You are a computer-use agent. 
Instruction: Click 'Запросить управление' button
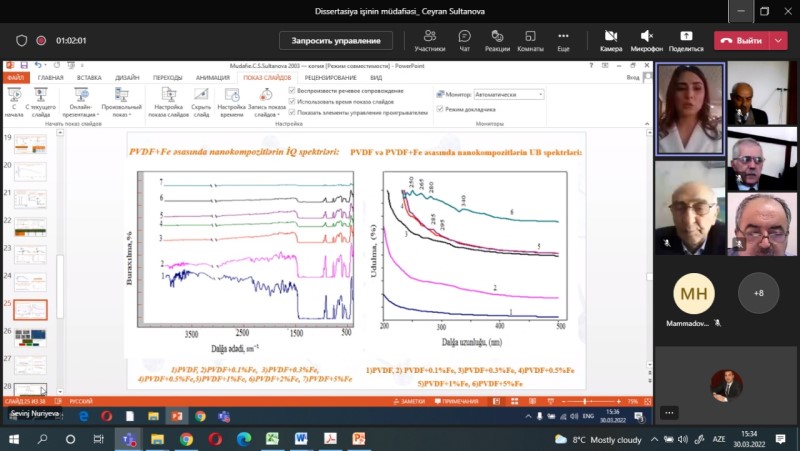tap(336, 40)
